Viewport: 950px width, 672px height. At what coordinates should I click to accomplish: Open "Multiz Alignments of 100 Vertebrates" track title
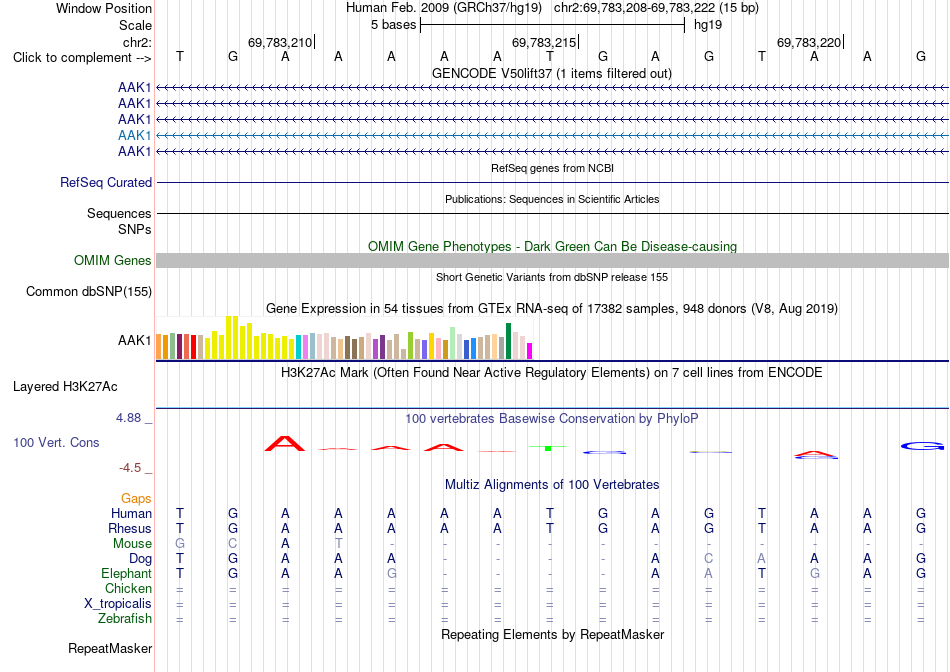552,485
